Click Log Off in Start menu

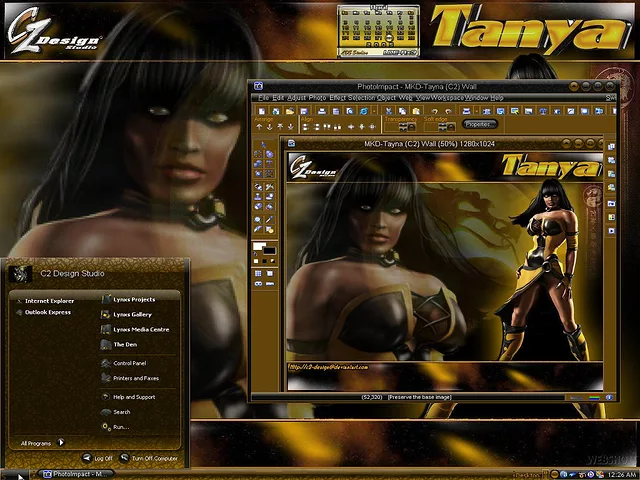pos(98,458)
